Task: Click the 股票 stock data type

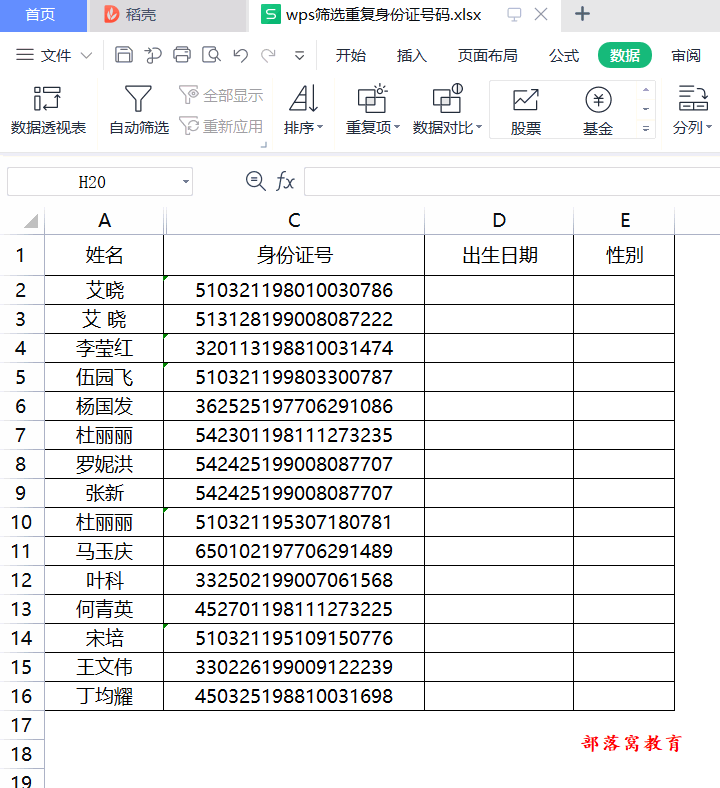Action: click(x=526, y=111)
